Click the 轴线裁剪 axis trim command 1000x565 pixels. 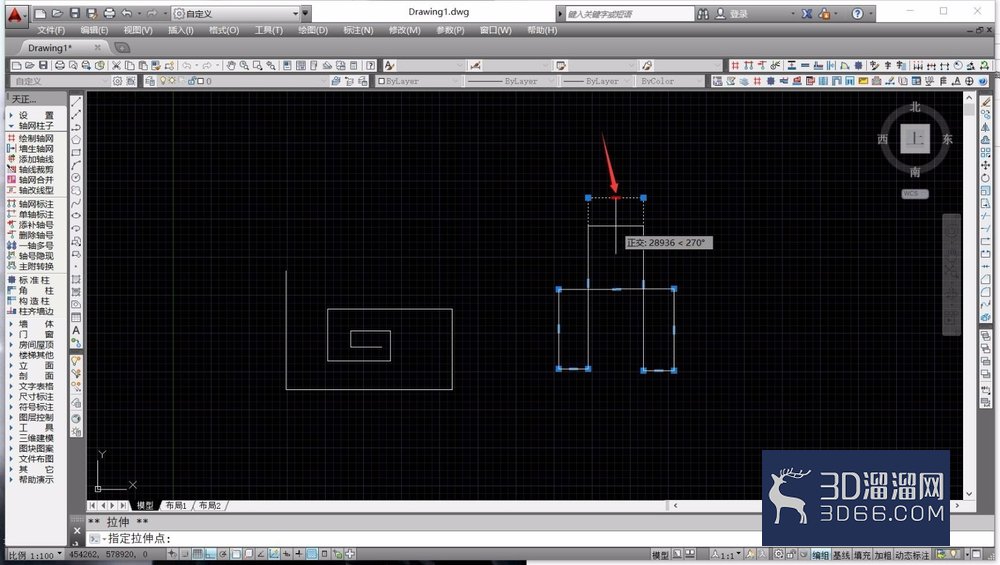pos(30,169)
